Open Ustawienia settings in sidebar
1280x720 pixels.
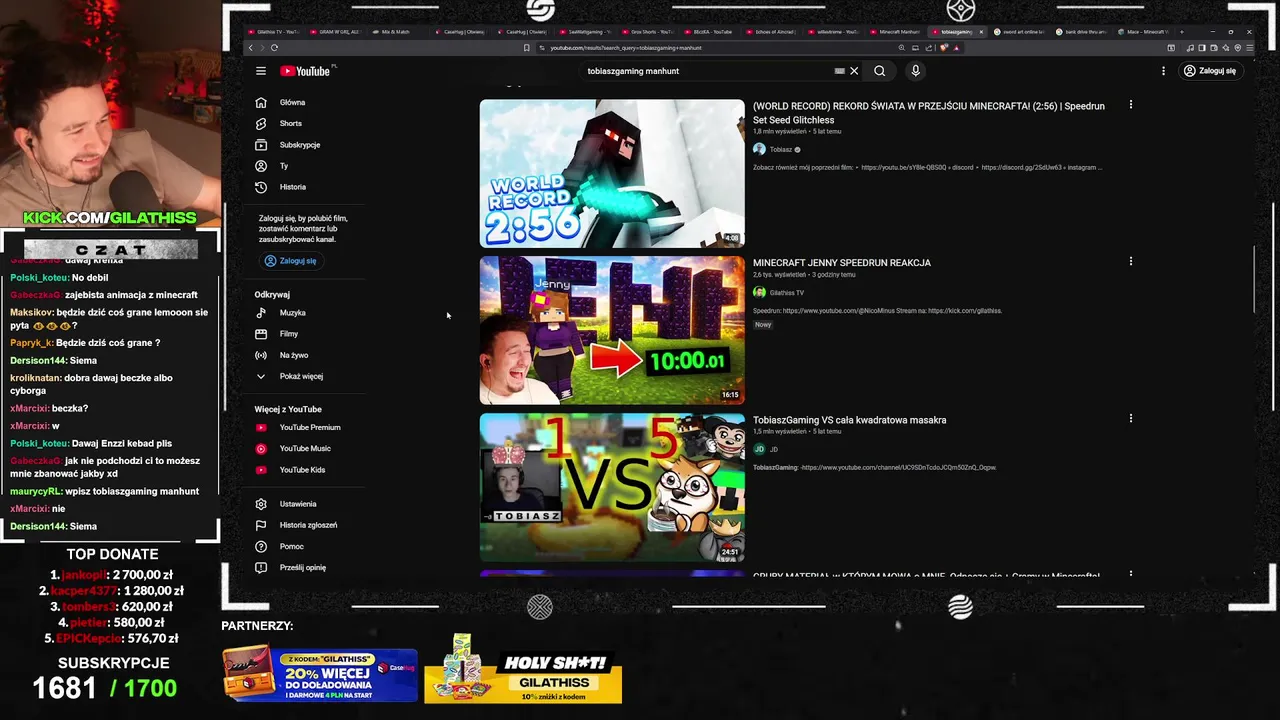[x=297, y=504]
